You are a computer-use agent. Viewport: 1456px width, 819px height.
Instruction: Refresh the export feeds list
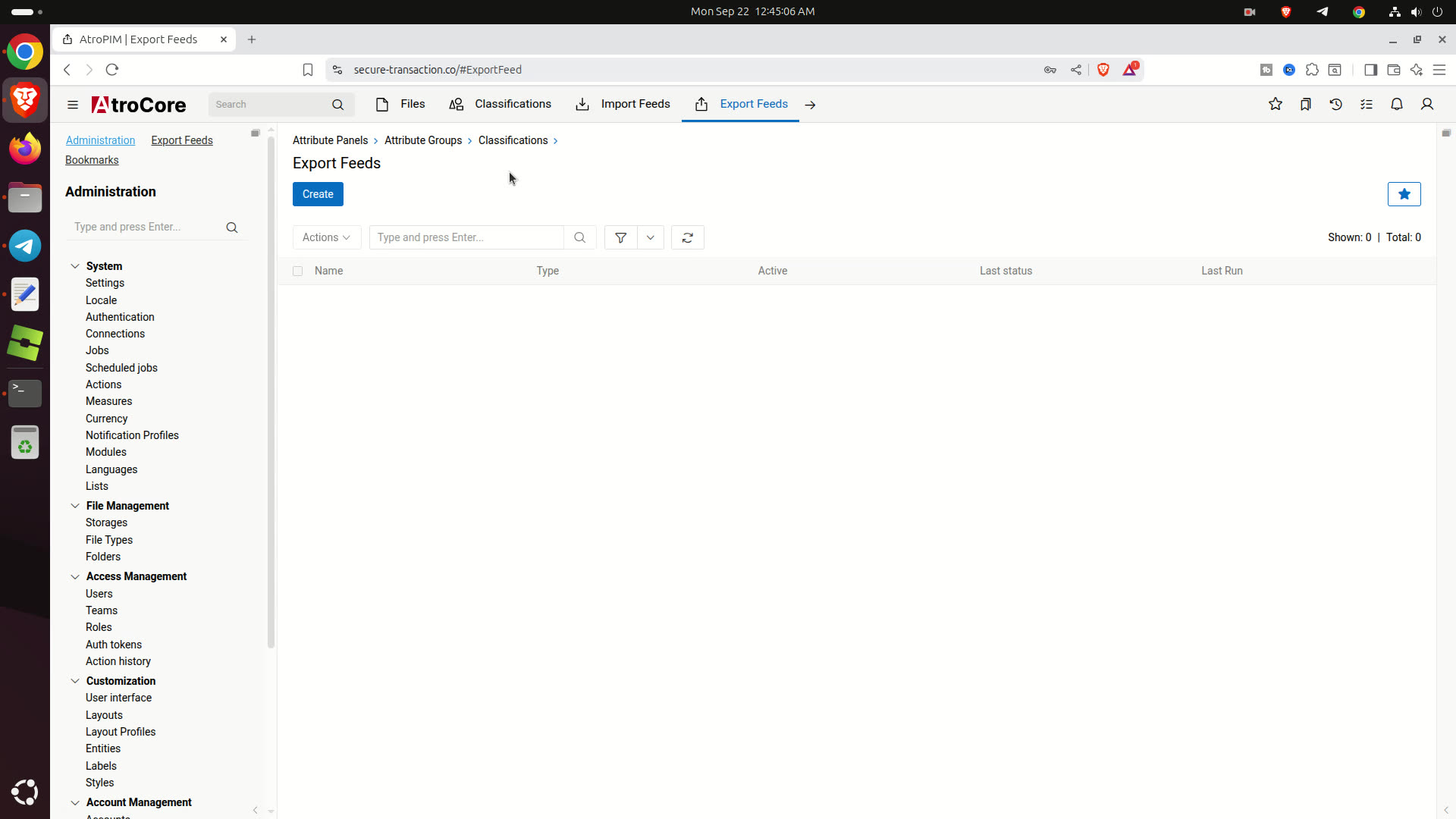(688, 237)
